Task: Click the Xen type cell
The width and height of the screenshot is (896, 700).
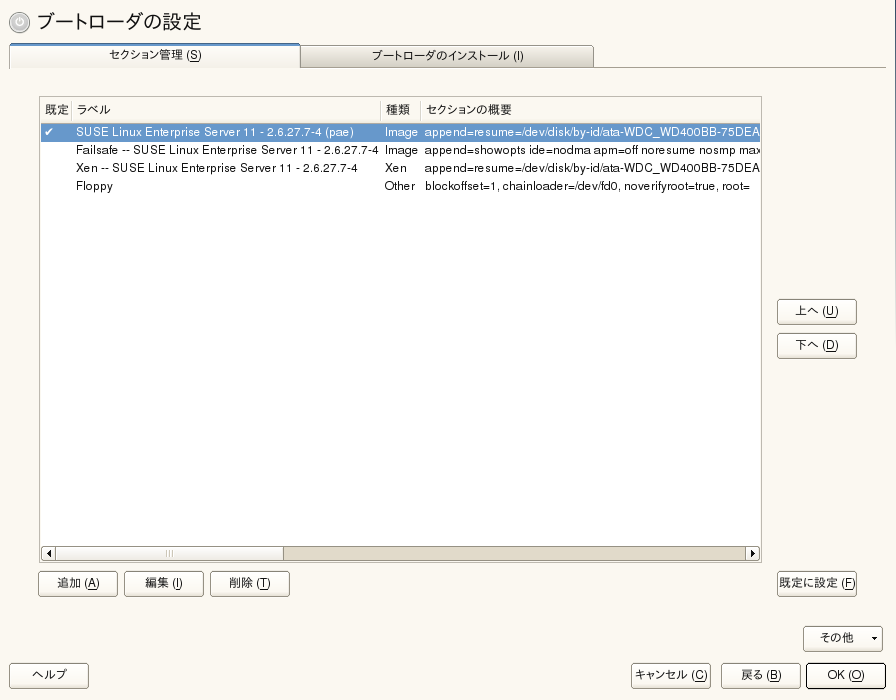Action: pyautogui.click(x=395, y=168)
